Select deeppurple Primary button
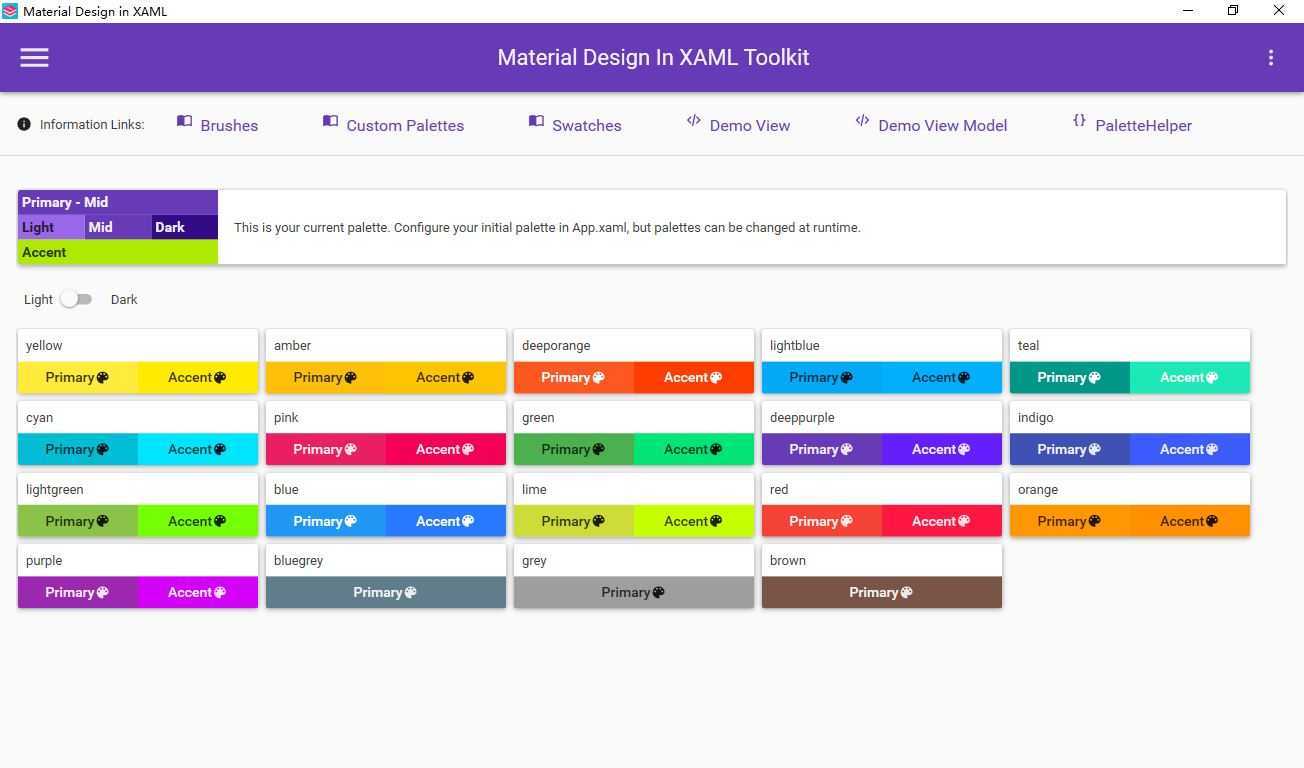The width and height of the screenshot is (1304, 768). click(822, 449)
